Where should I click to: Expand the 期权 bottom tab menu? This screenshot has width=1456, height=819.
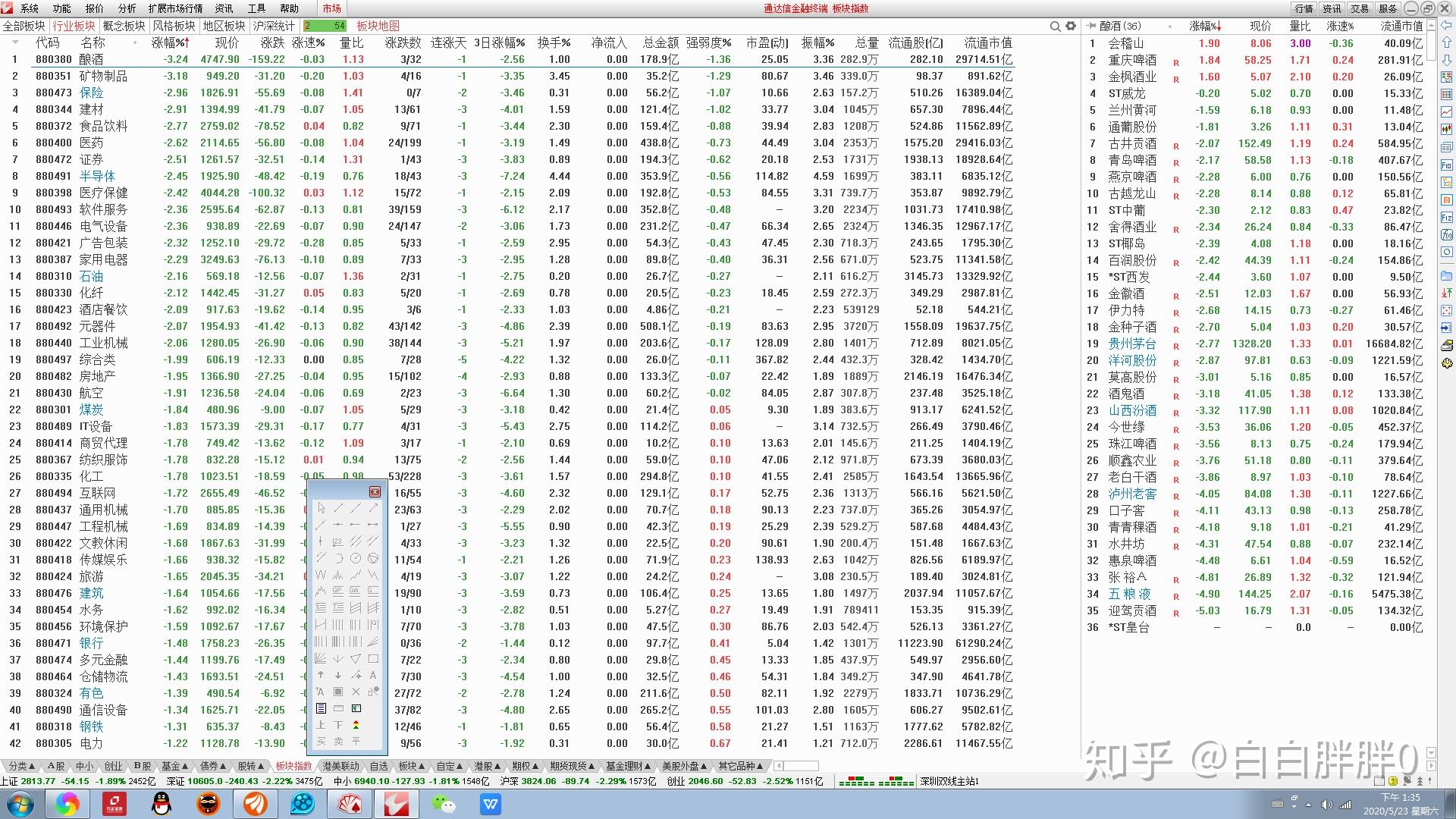(525, 766)
